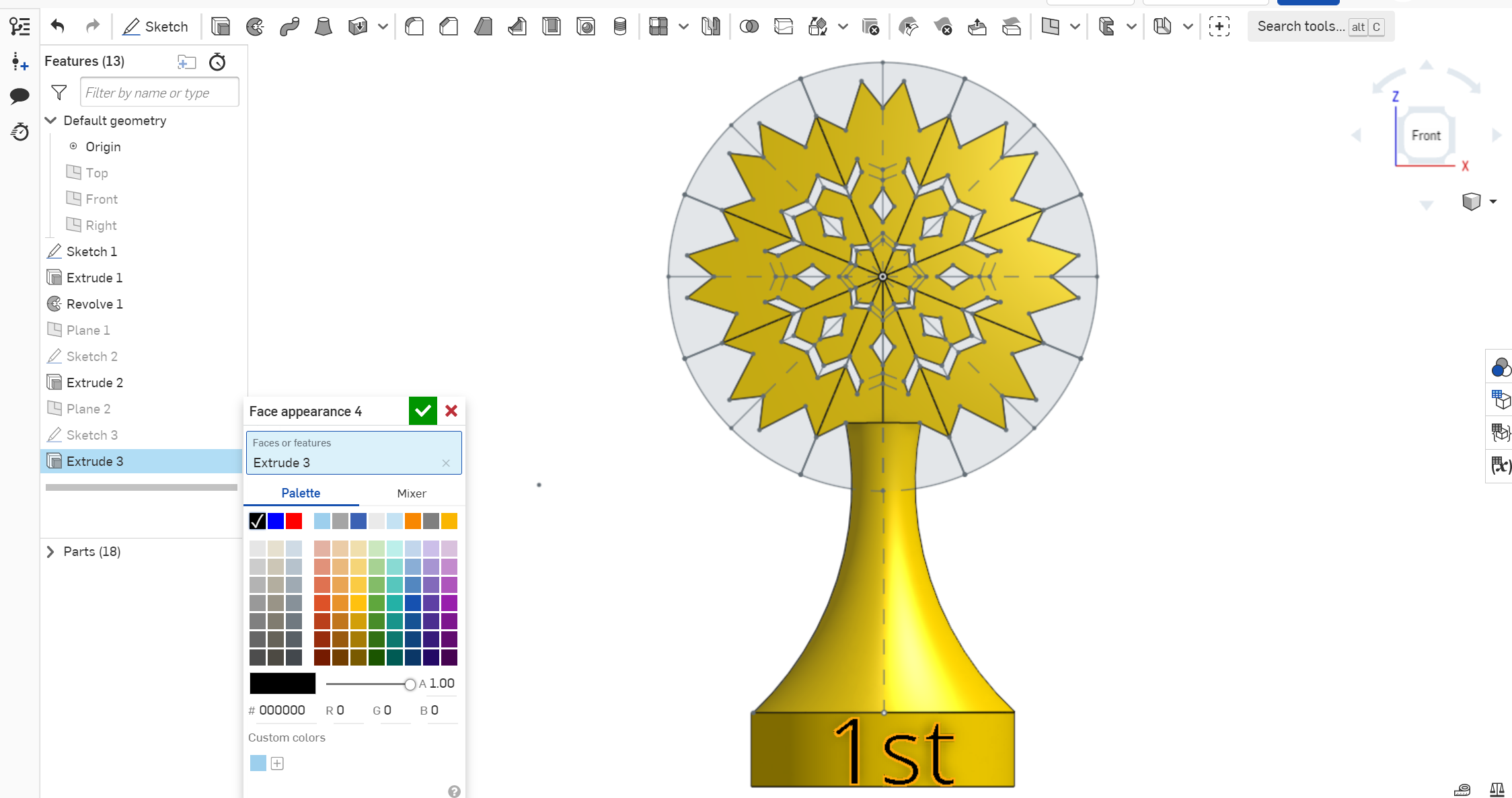Select the Sweep tool

tap(289, 26)
